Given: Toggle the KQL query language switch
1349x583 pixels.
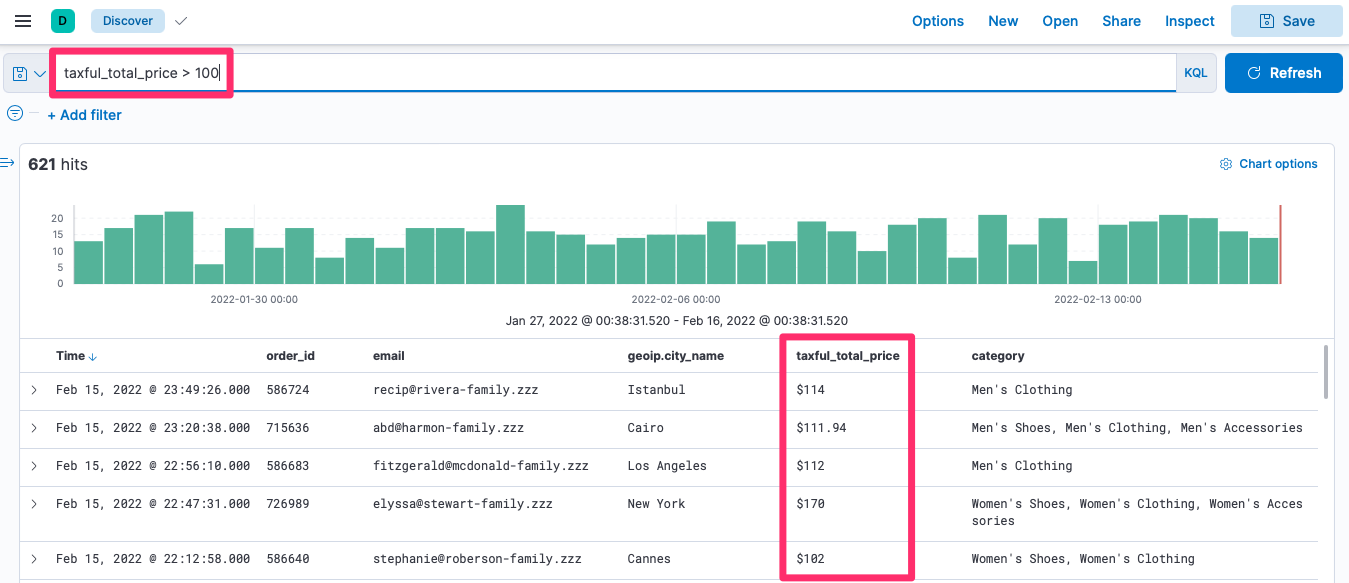Looking at the screenshot, I should click(x=1195, y=73).
